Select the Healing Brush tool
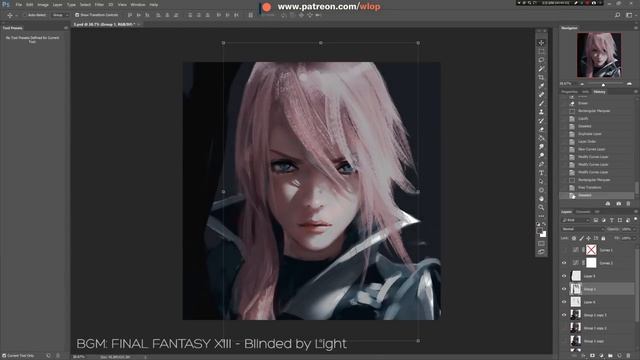Screen dimensions: 640x360 pos(541,95)
